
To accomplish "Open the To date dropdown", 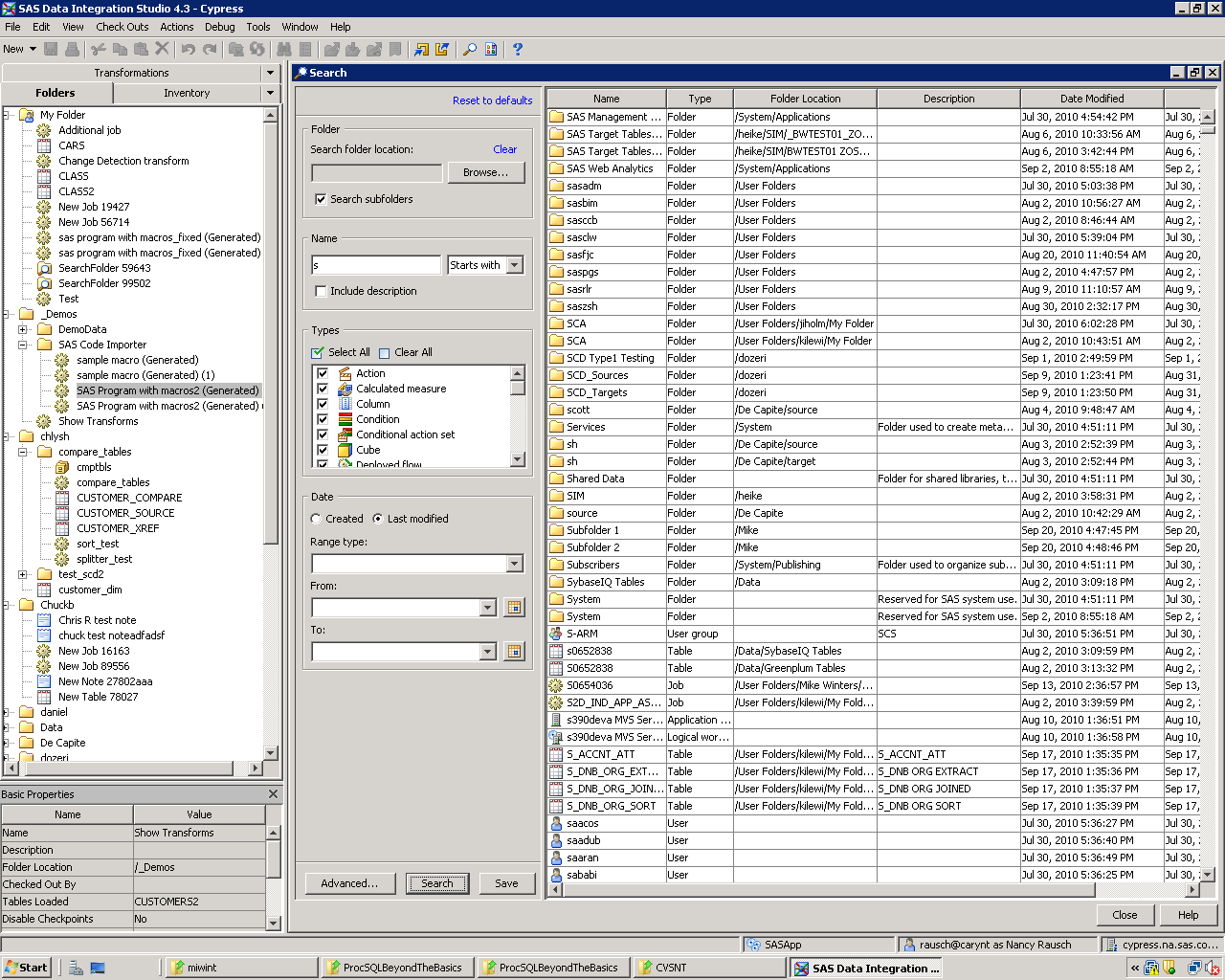I will pos(488,652).
